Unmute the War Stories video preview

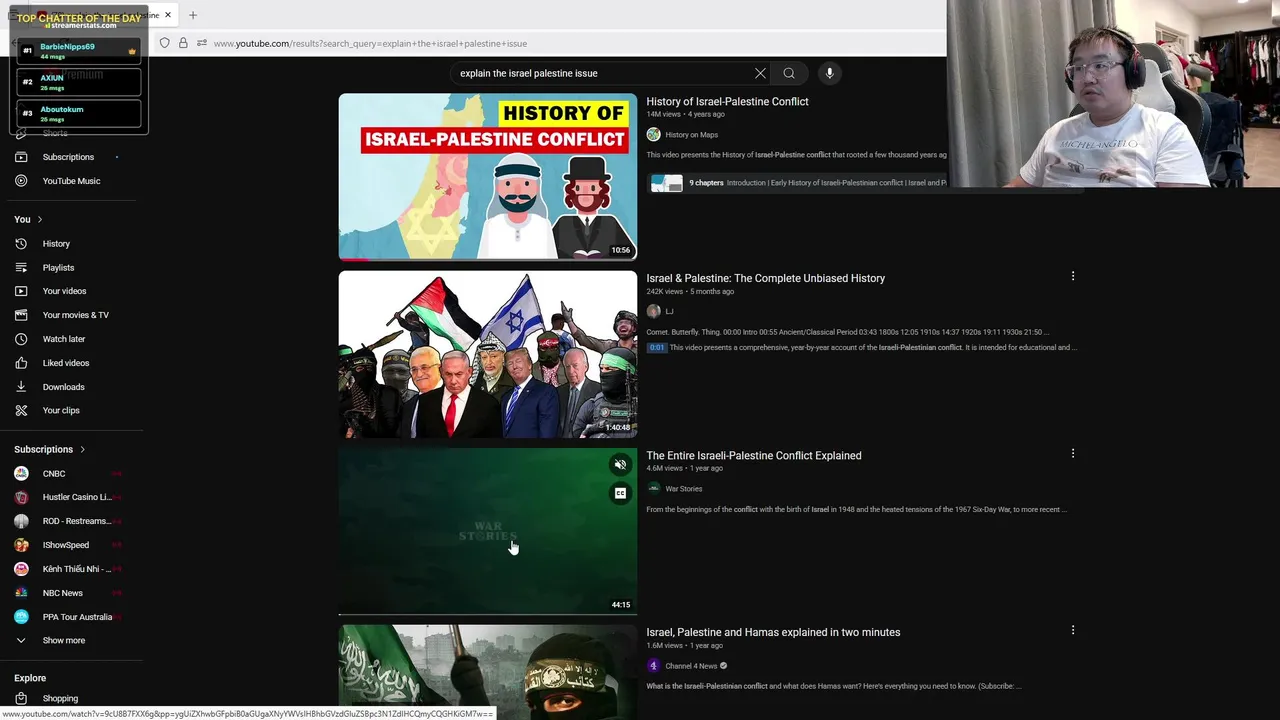click(620, 465)
